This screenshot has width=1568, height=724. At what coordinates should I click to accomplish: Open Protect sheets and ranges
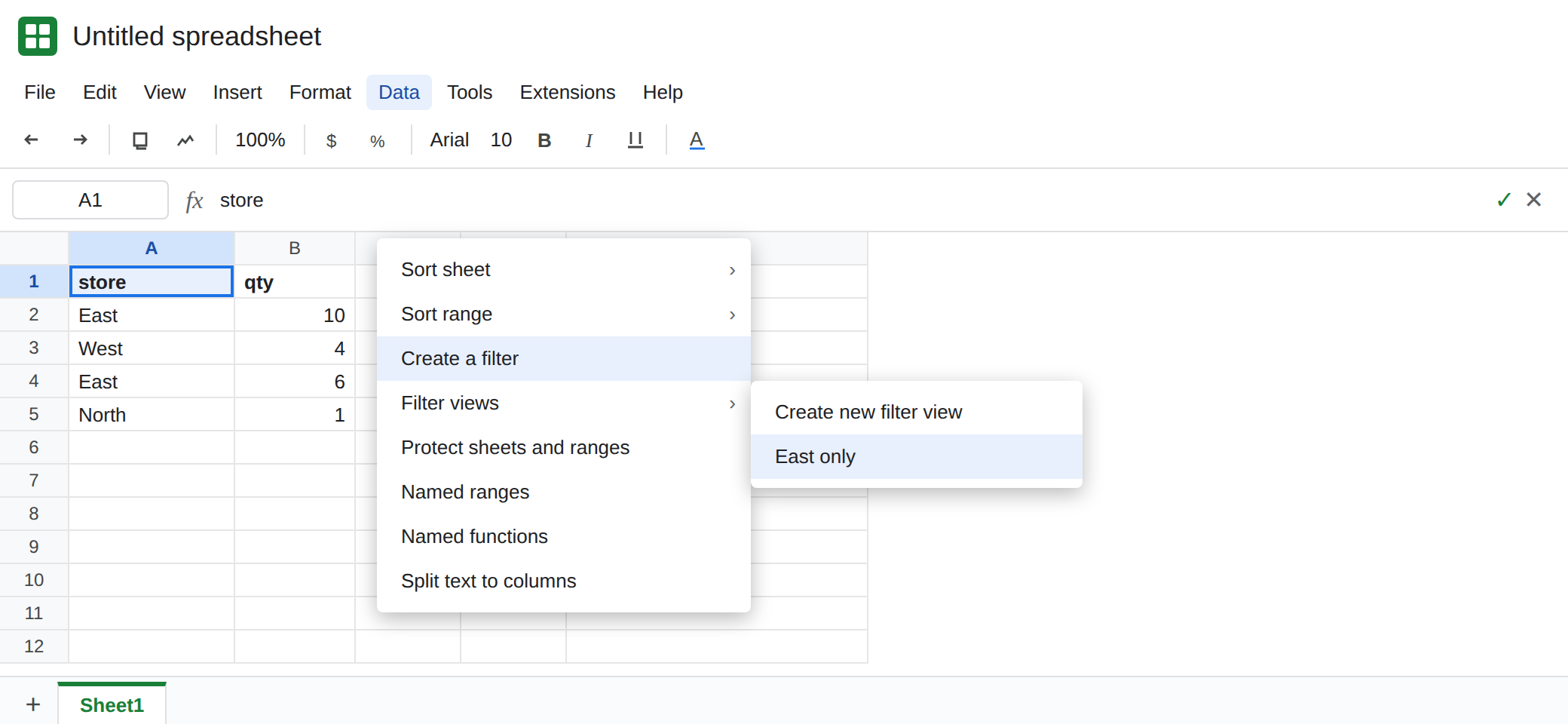pyautogui.click(x=564, y=448)
